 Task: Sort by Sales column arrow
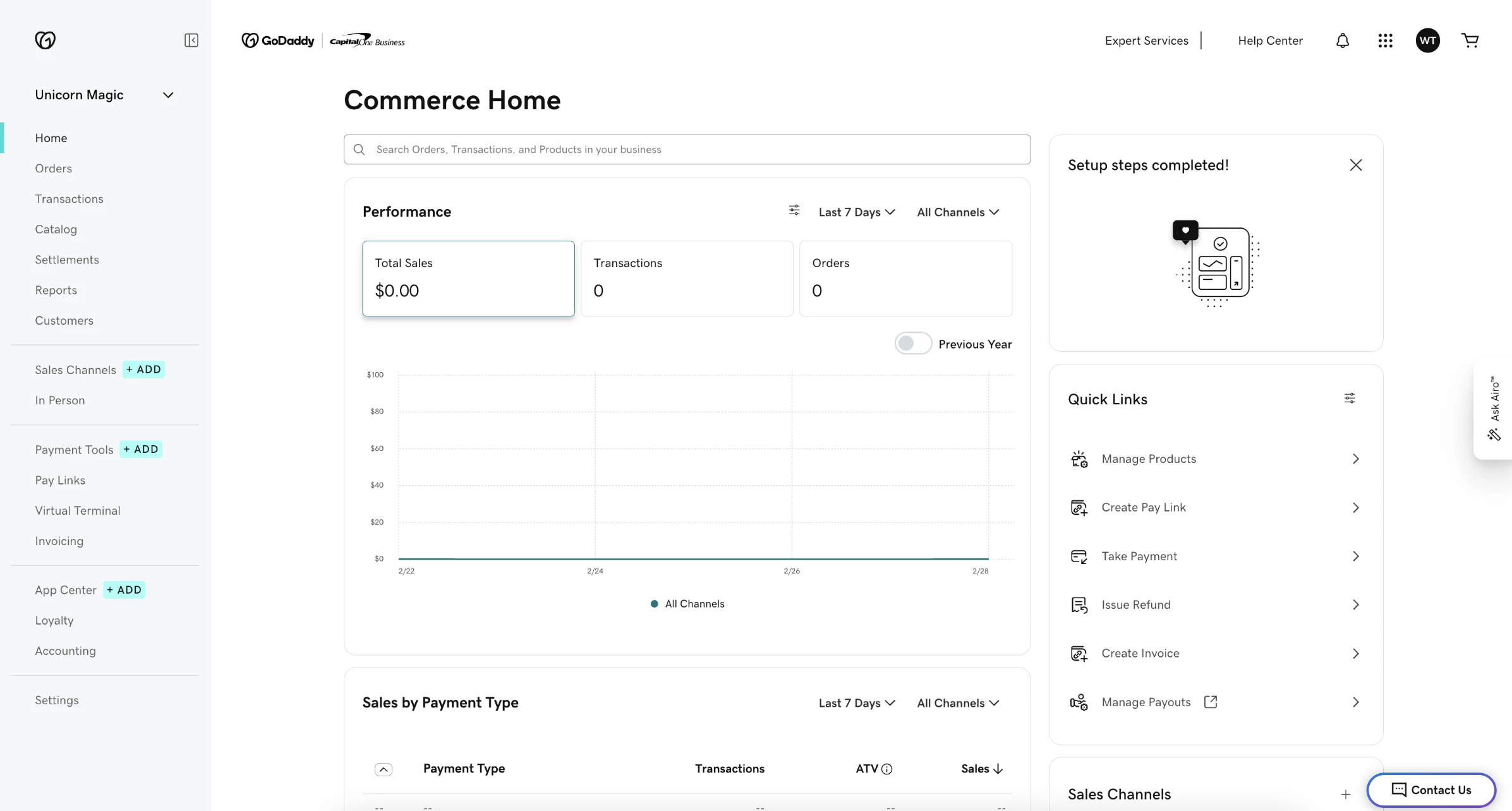(x=998, y=769)
